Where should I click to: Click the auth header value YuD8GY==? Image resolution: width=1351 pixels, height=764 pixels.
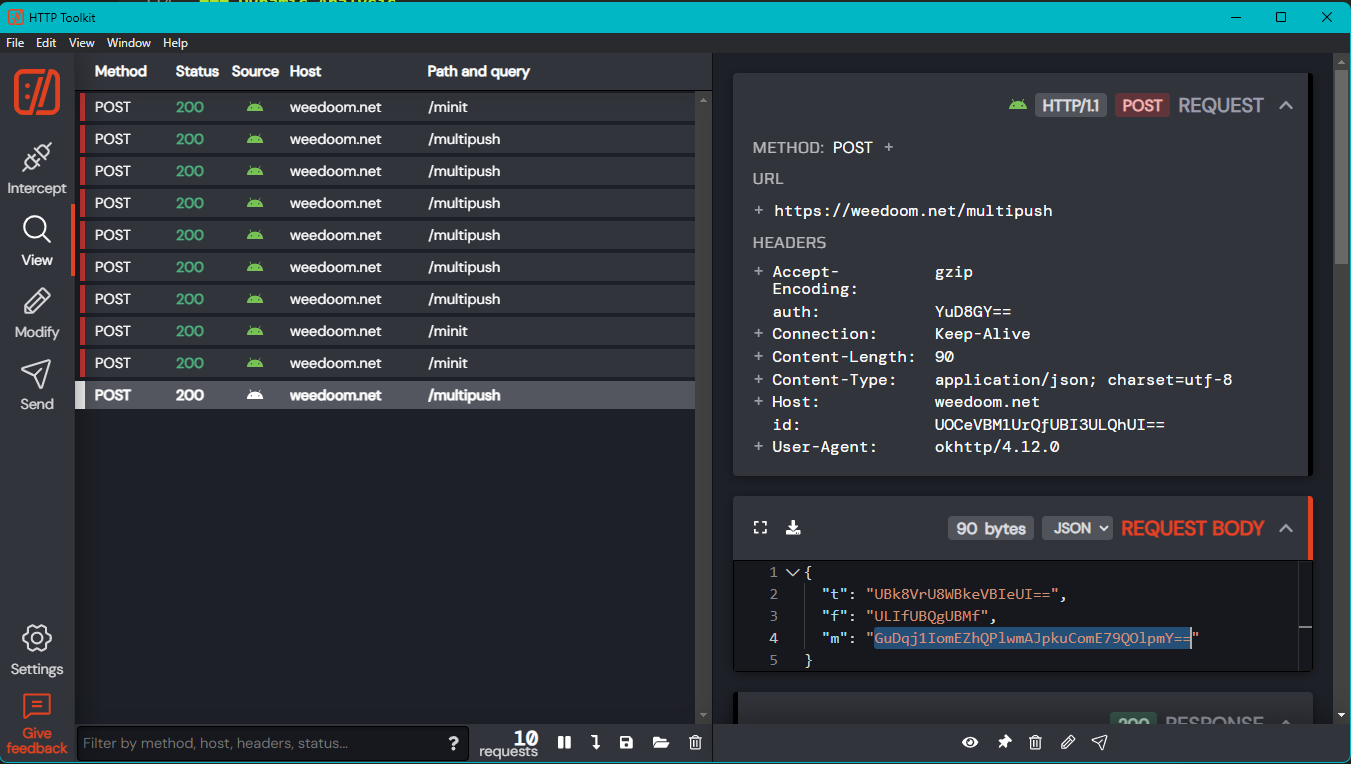coord(973,312)
